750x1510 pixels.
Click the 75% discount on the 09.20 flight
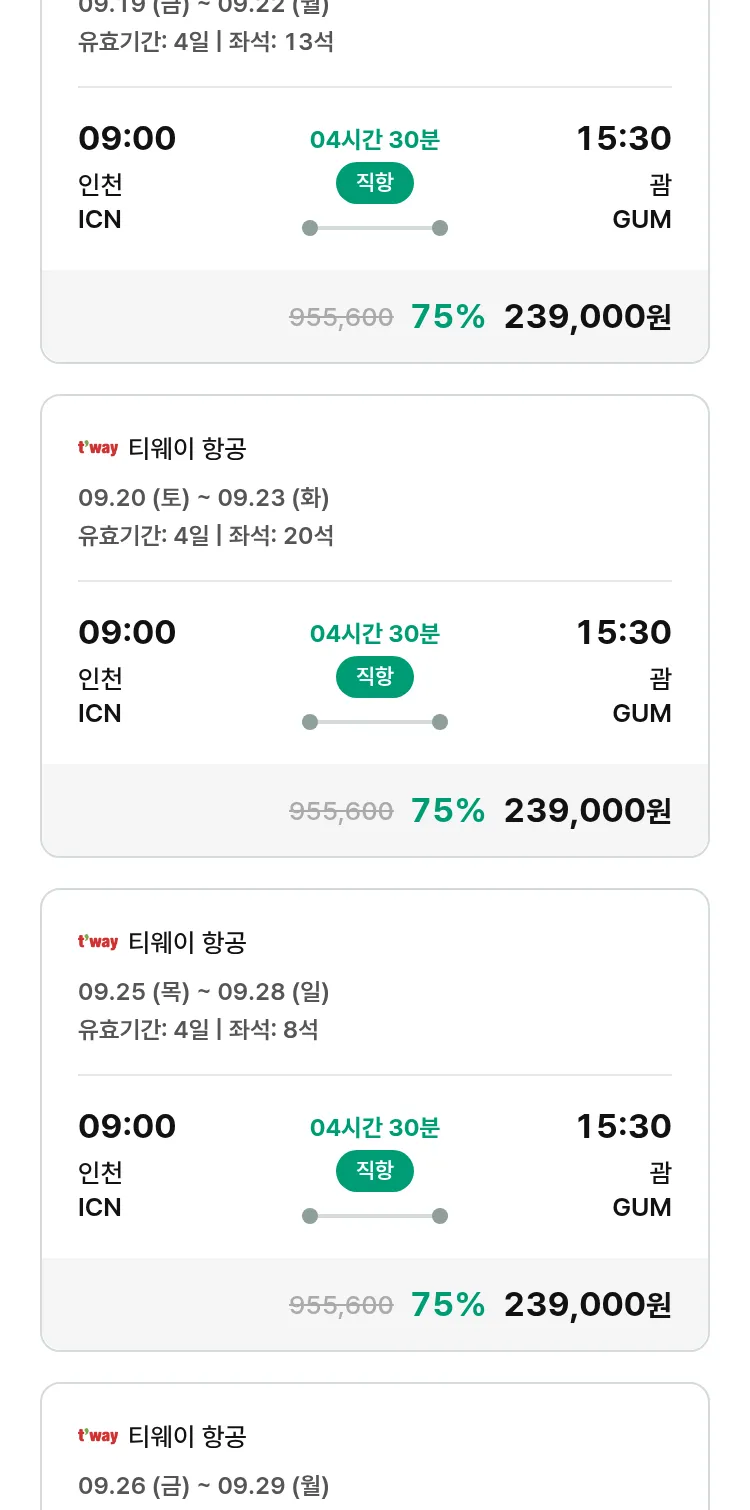[x=447, y=811]
